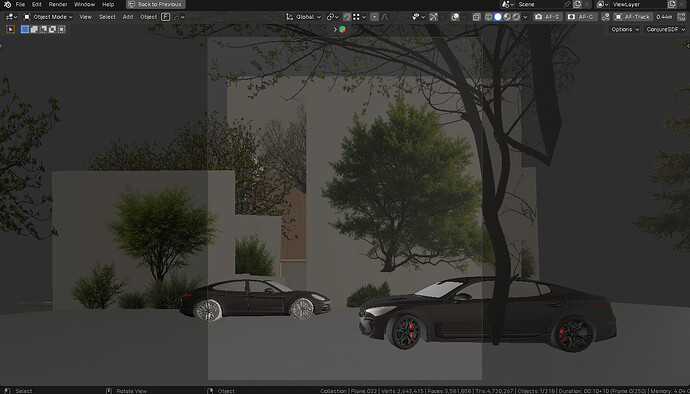
Task: Toggle proportional editing
Action: pyautogui.click(x=374, y=17)
